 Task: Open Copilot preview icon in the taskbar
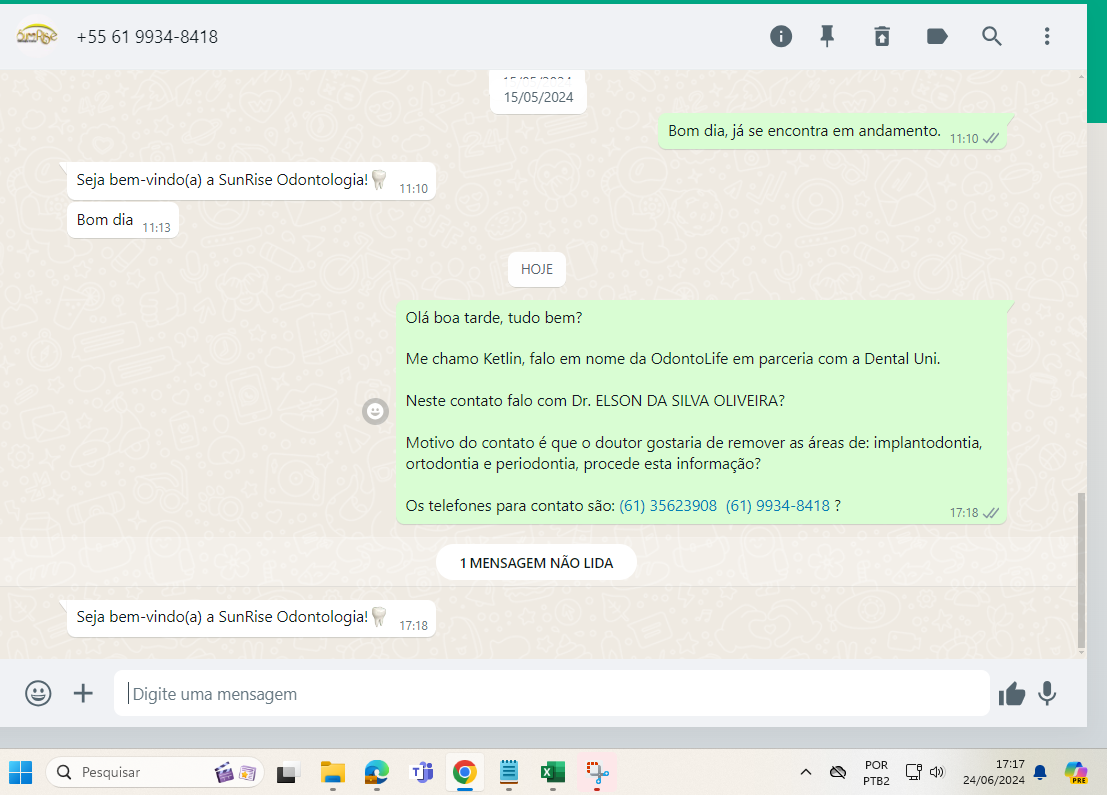1076,772
